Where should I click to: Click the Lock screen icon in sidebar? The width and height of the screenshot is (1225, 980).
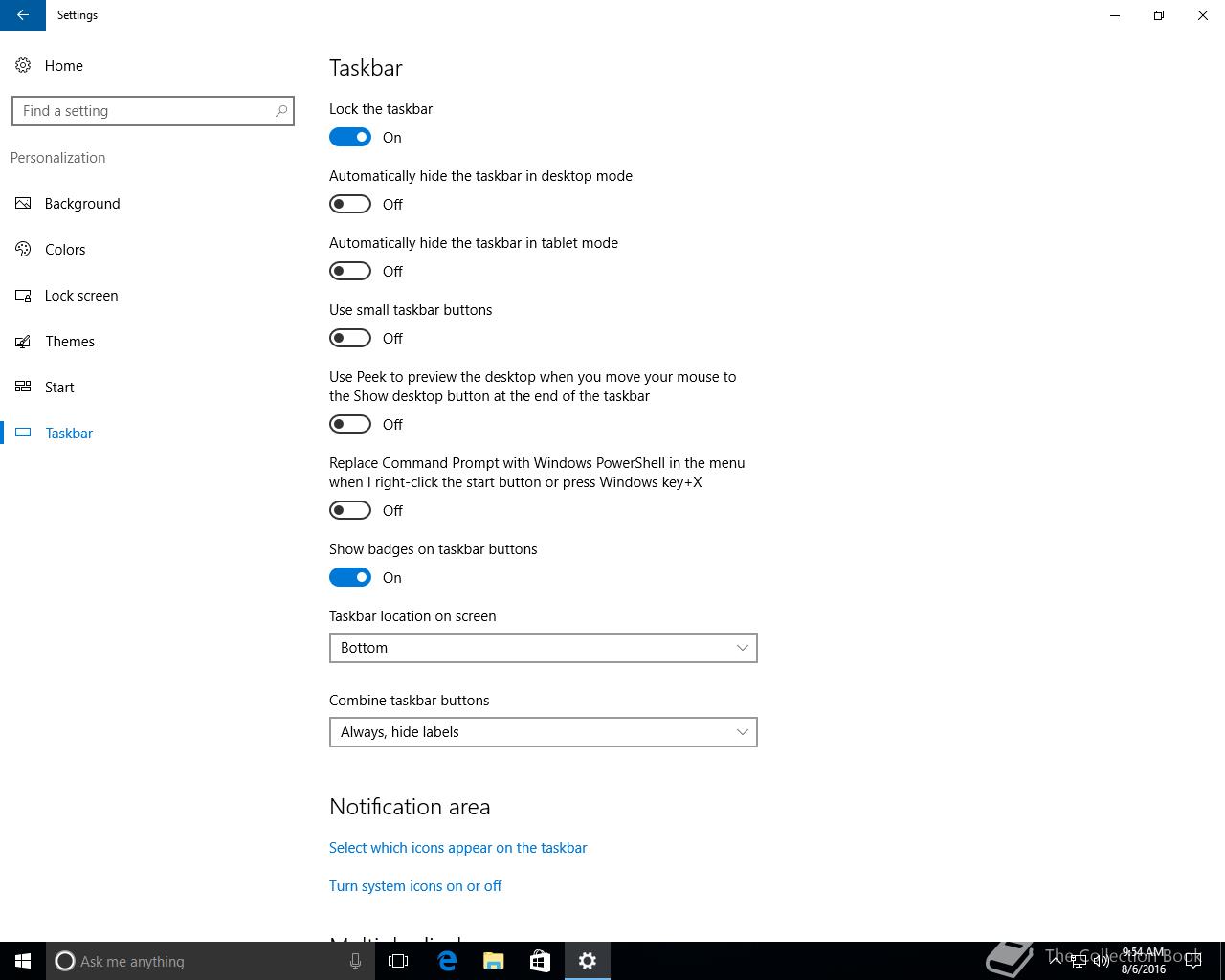[x=23, y=295]
